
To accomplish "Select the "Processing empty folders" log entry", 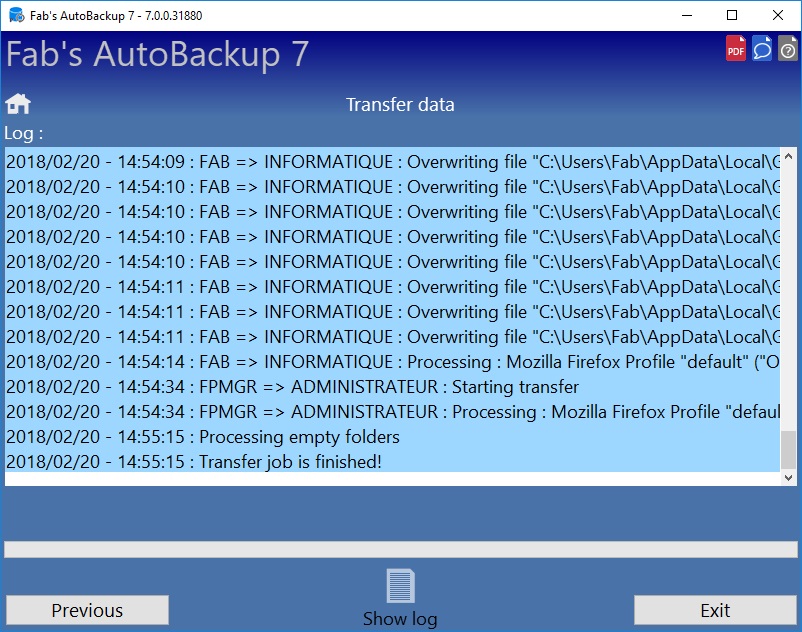I will coord(392,437).
